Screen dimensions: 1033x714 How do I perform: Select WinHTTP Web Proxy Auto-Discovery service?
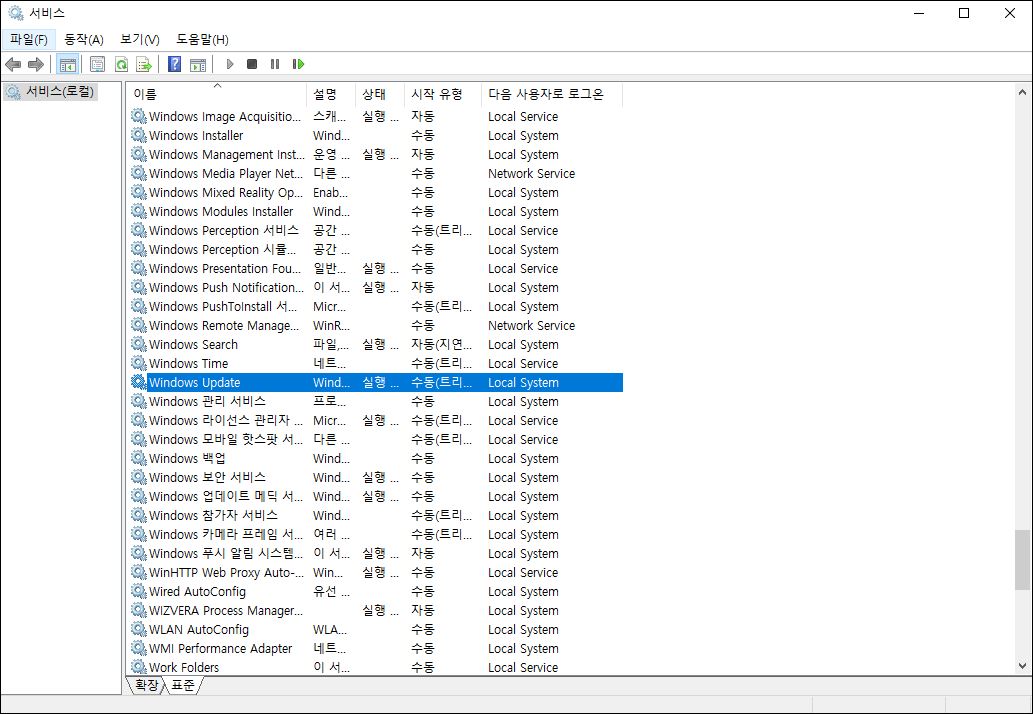pos(376,573)
